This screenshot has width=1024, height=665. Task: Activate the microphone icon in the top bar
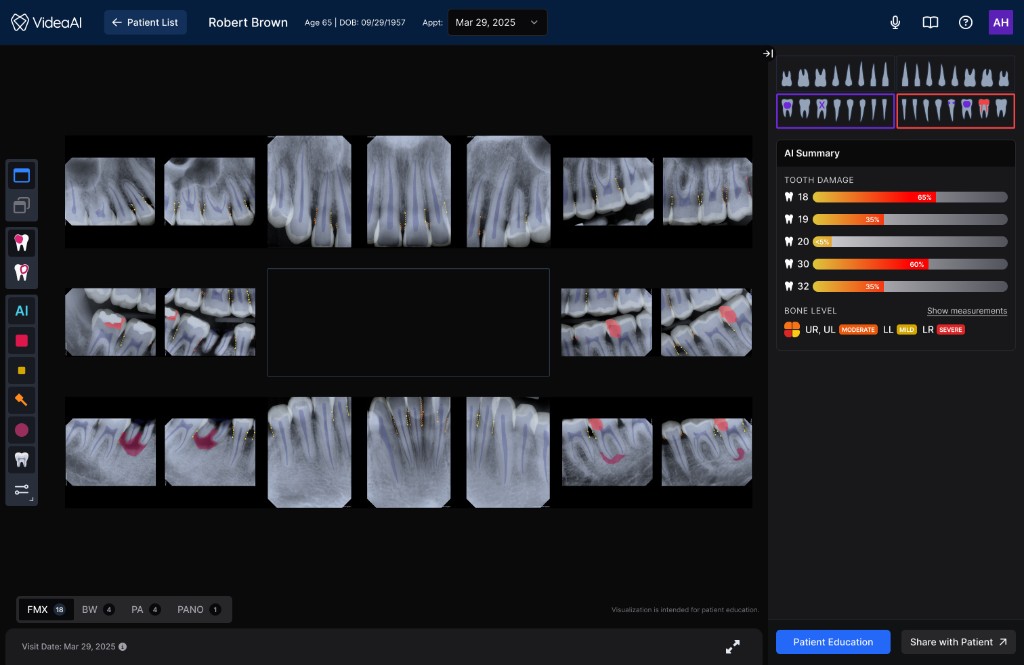click(895, 22)
